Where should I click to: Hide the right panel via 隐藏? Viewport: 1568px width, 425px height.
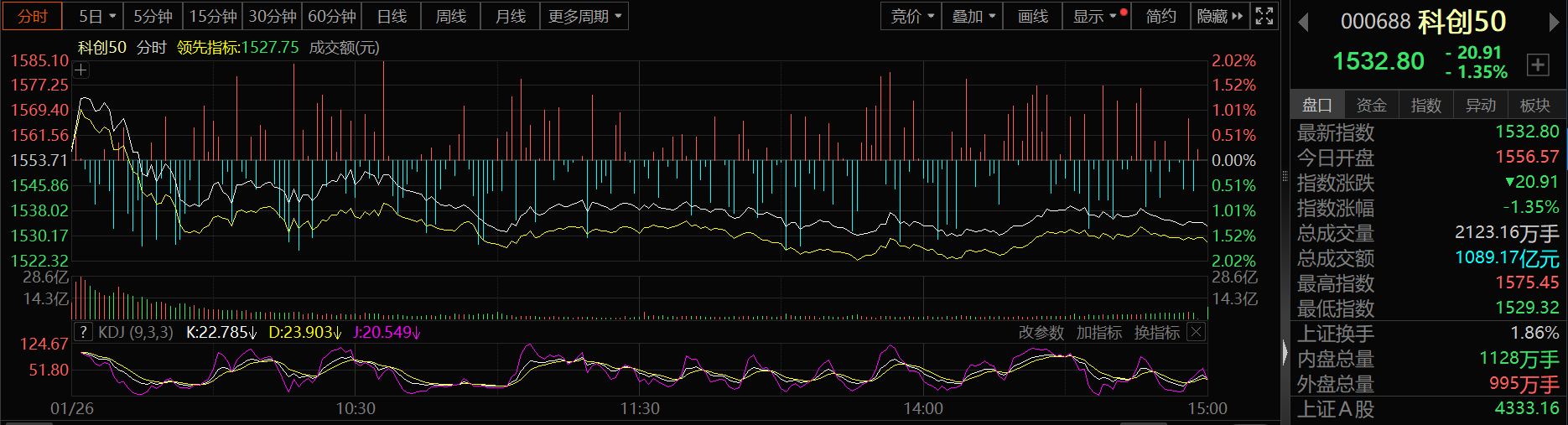coord(1219,16)
